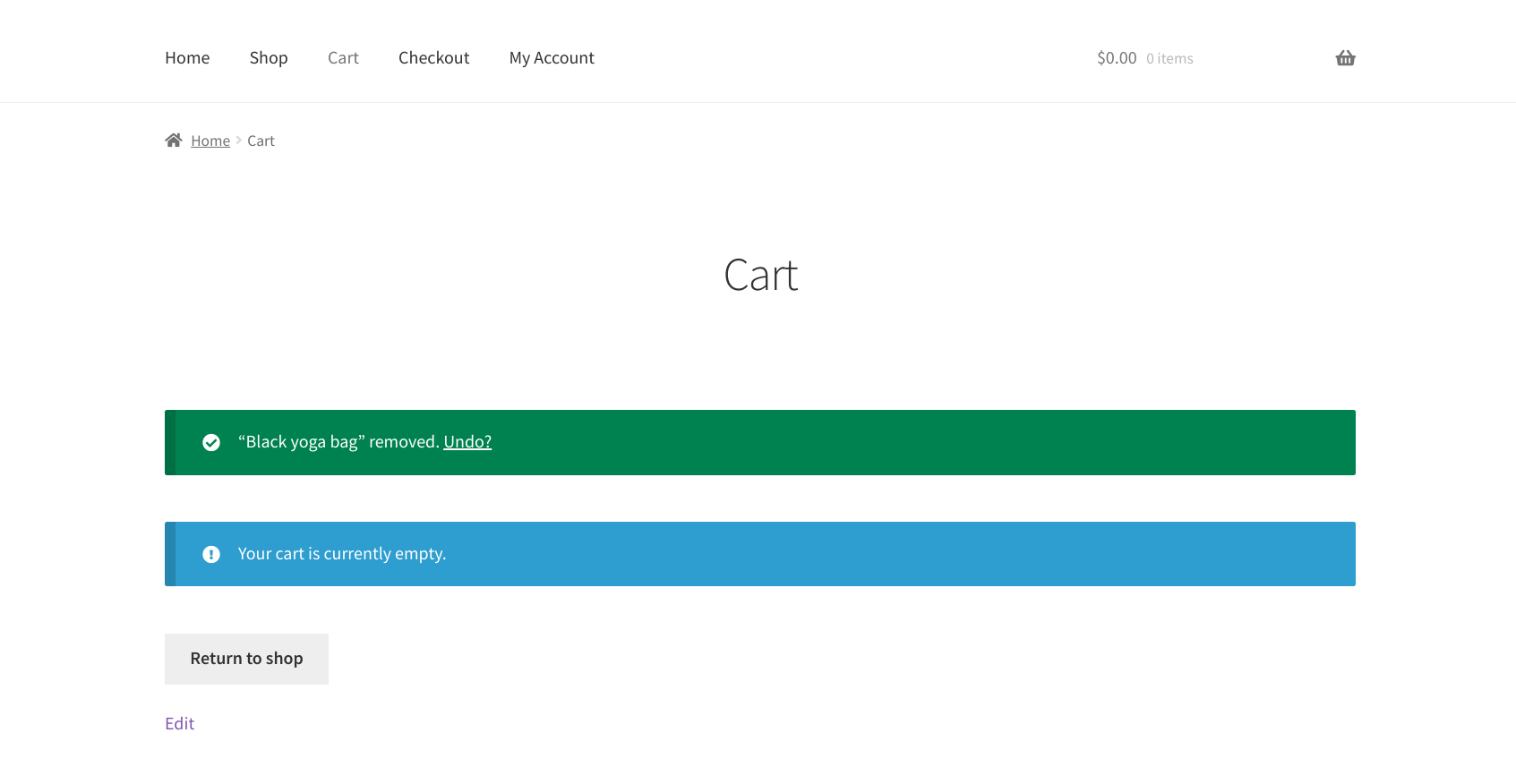Click the $0.00 cart total in header

[x=1117, y=58]
